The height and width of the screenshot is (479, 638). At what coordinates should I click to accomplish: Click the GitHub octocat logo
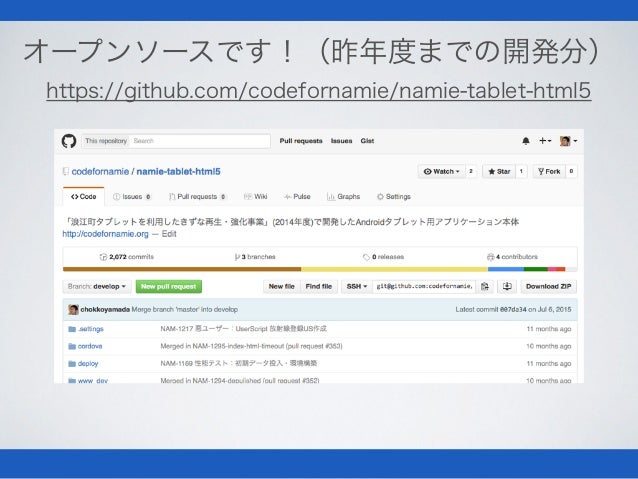click(69, 141)
